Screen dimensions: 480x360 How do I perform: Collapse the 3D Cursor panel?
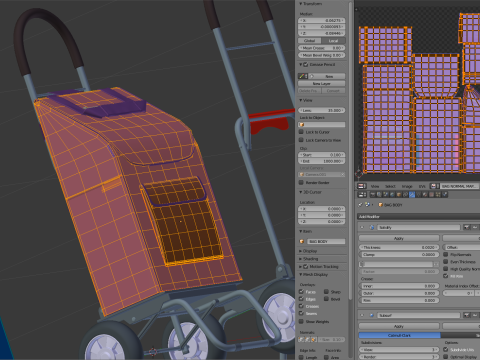click(x=301, y=192)
